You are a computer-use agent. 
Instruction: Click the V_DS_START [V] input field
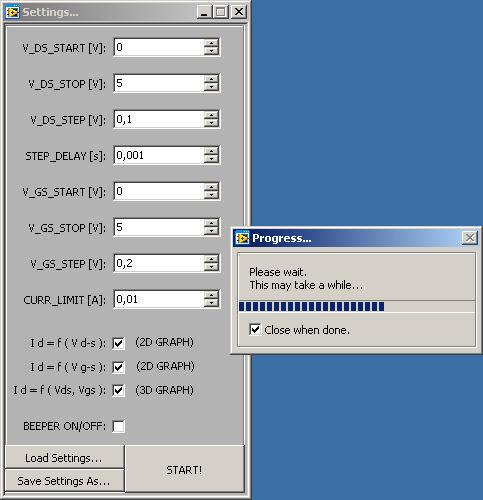[x=159, y=47]
